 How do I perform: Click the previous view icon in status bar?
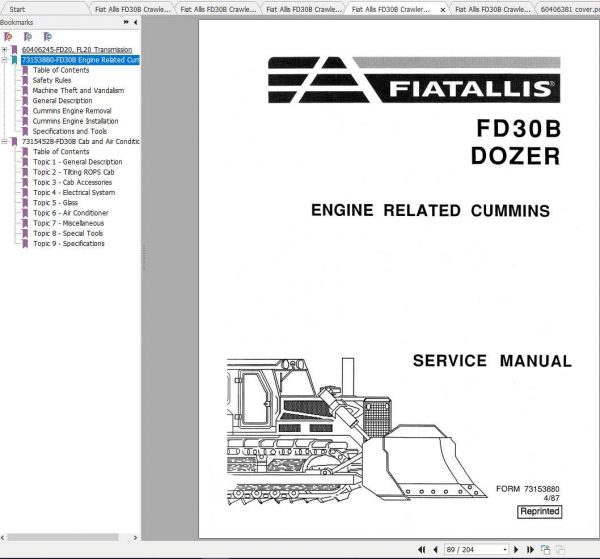(545, 549)
